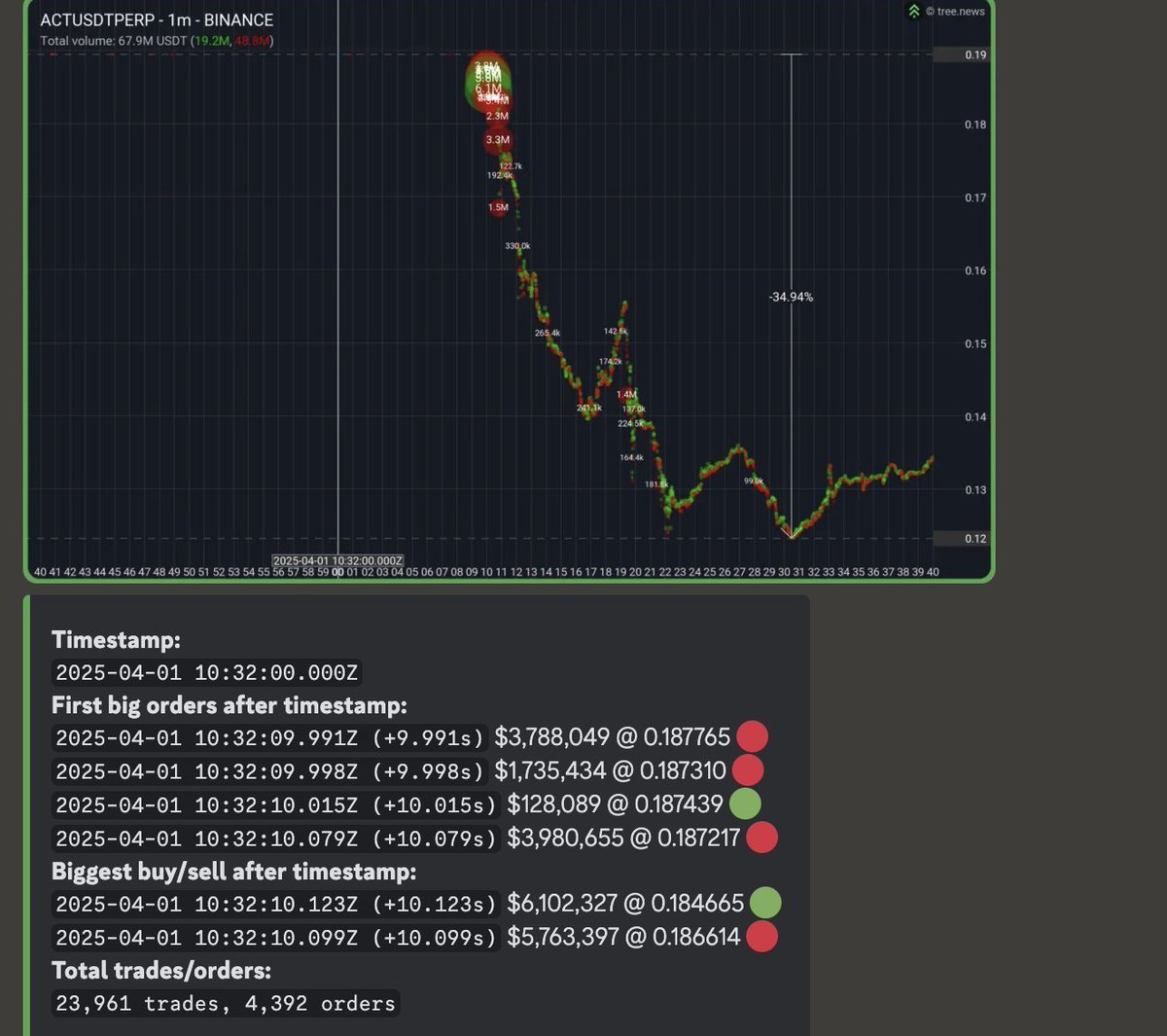Click the '$3,980,655 @ 0.187217' order text
The image size is (1167, 1036).
(x=623, y=837)
